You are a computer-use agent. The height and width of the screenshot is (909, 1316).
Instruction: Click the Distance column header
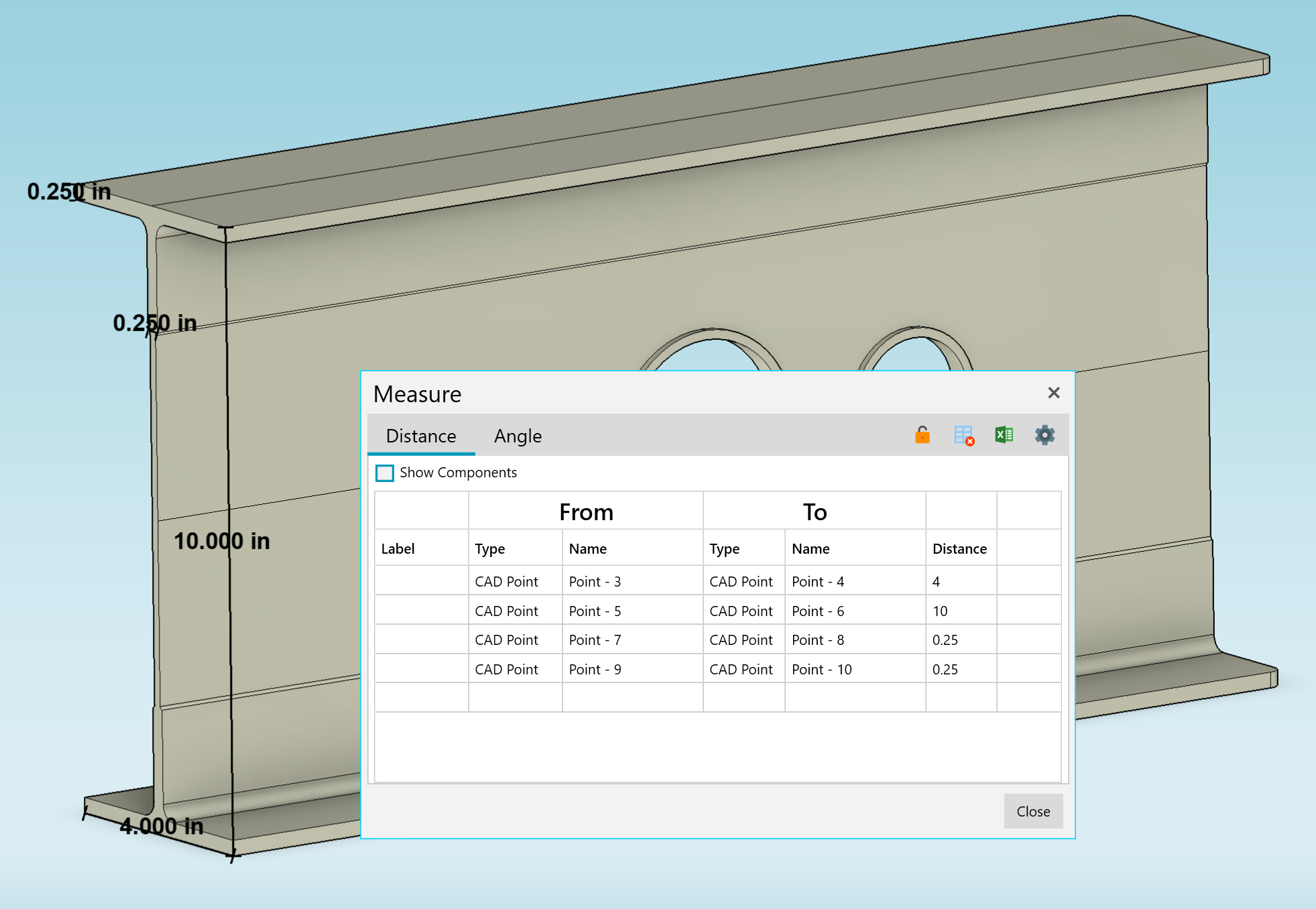coord(961,548)
